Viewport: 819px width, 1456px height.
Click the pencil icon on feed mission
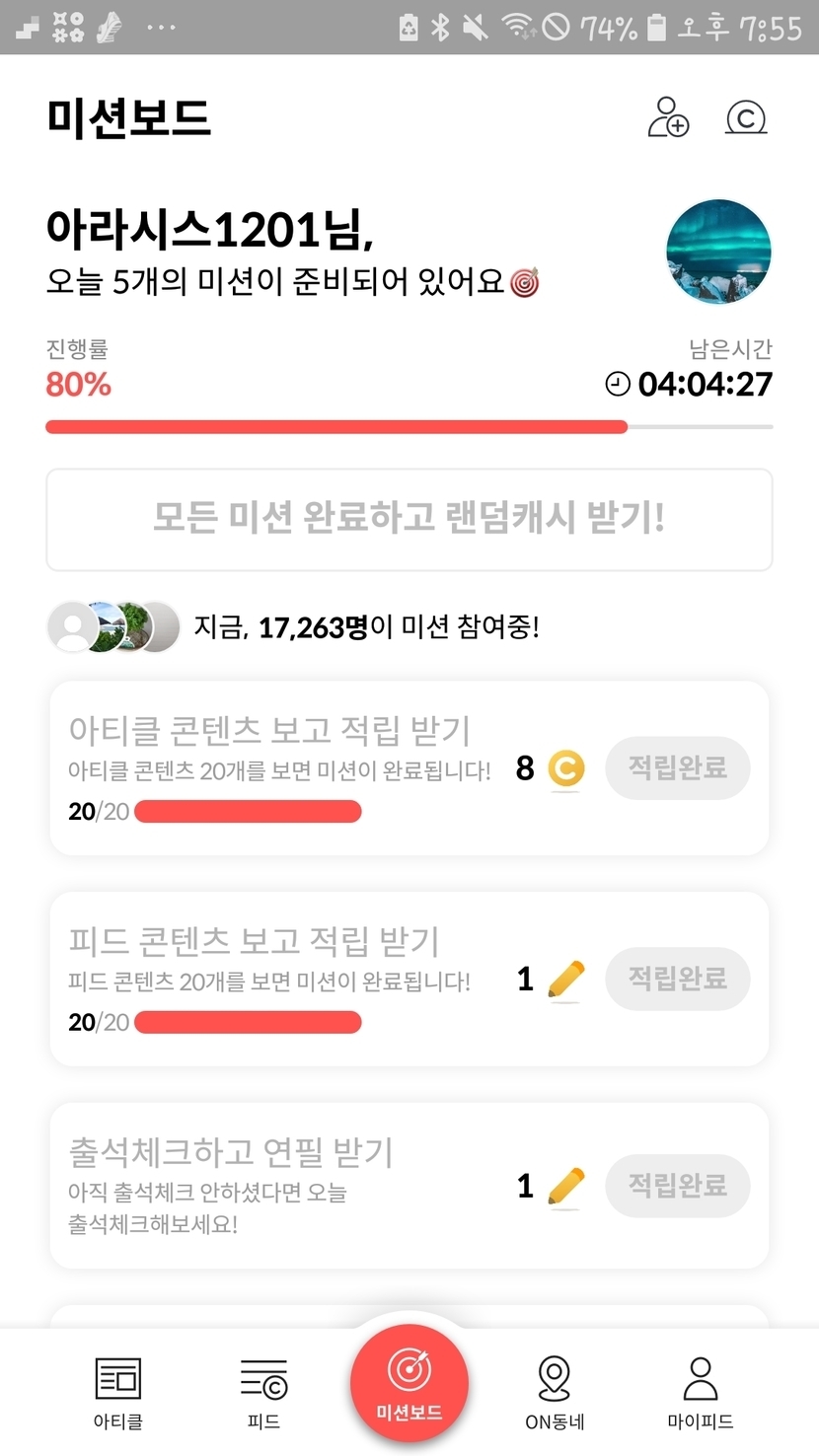pos(565,980)
